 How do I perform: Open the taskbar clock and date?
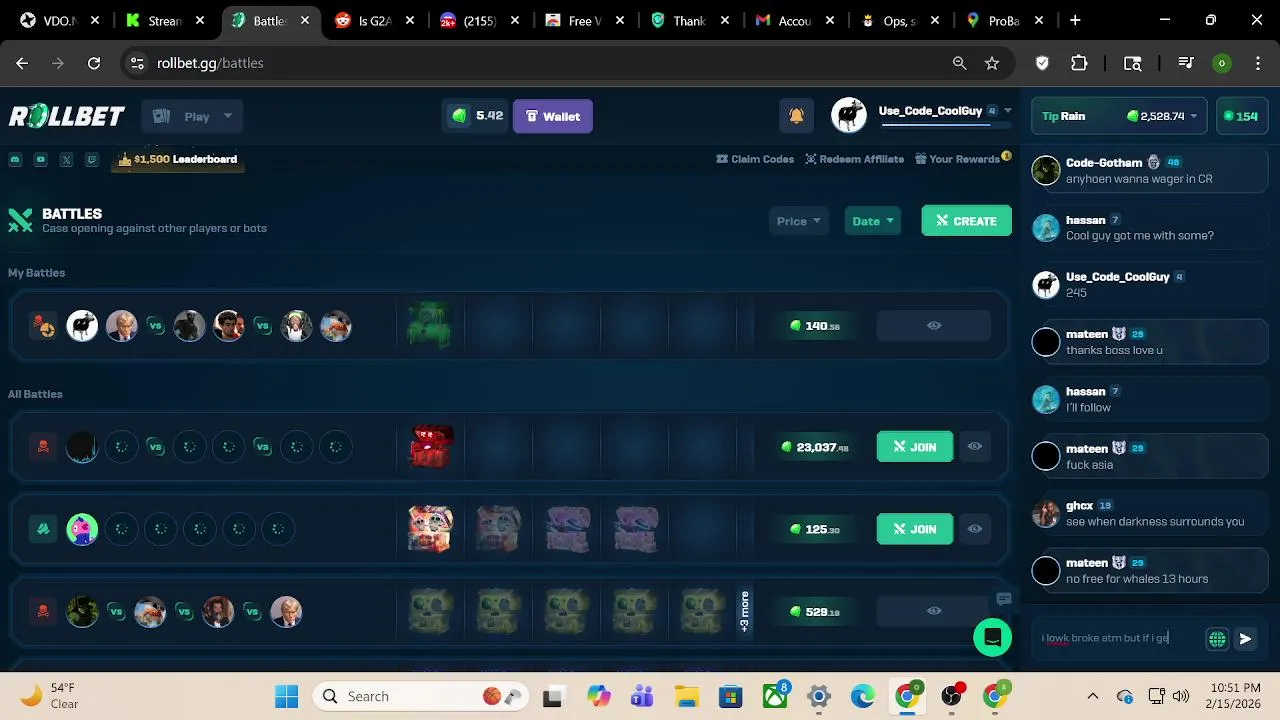[1235, 696]
